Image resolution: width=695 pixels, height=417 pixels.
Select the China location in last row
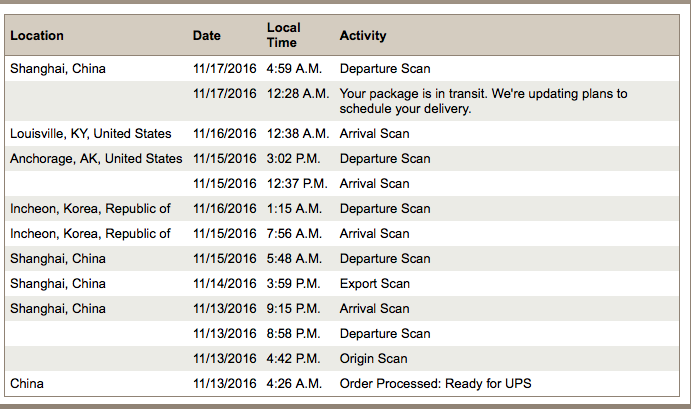[27, 383]
